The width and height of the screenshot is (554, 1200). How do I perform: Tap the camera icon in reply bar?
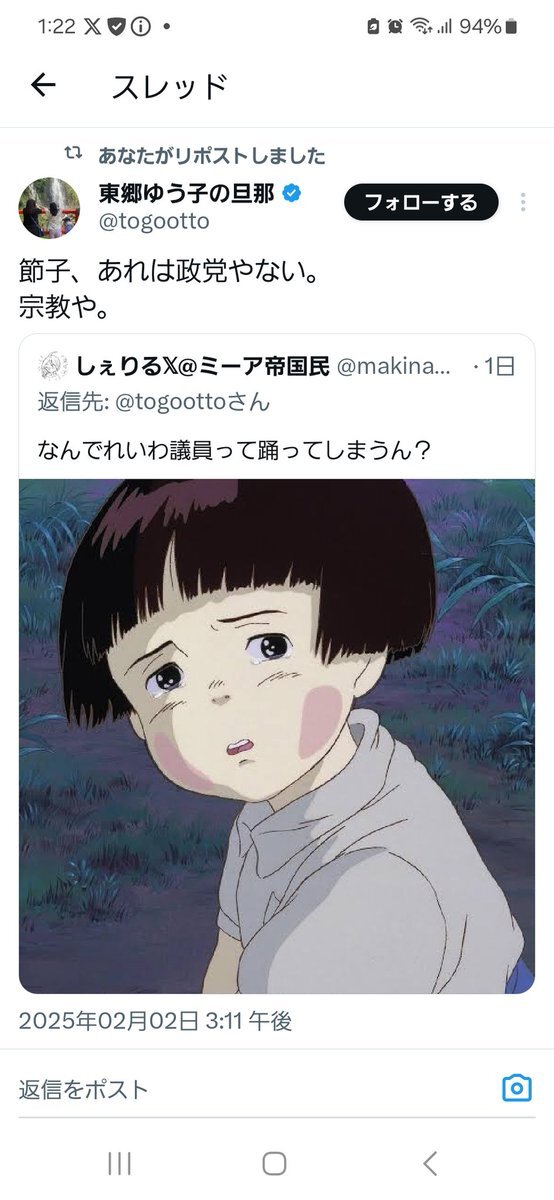516,1088
